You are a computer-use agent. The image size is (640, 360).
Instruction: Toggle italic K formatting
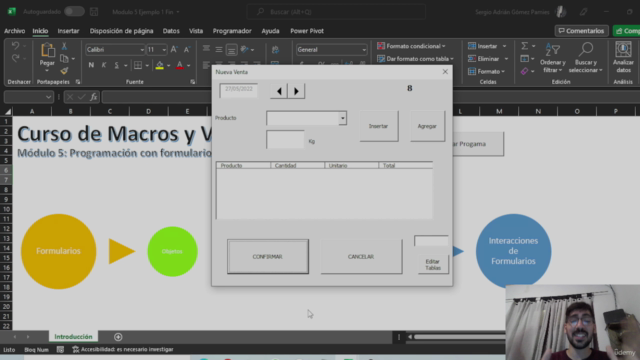104,65
